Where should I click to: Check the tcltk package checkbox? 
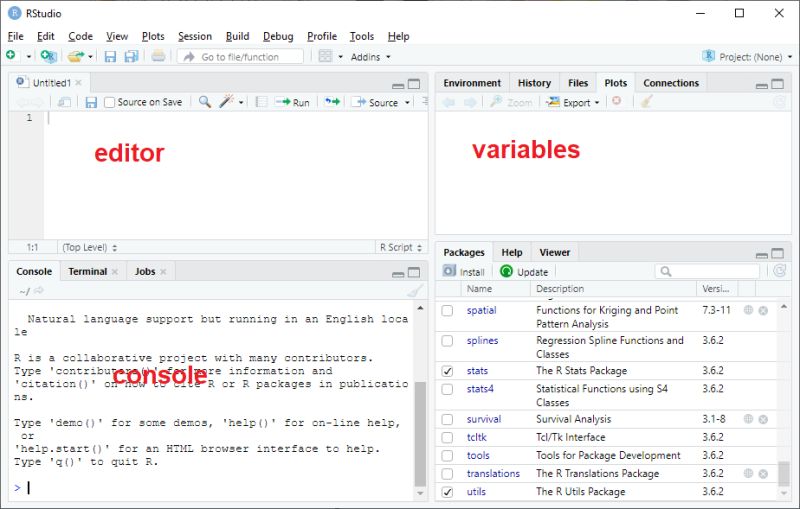pos(447,438)
